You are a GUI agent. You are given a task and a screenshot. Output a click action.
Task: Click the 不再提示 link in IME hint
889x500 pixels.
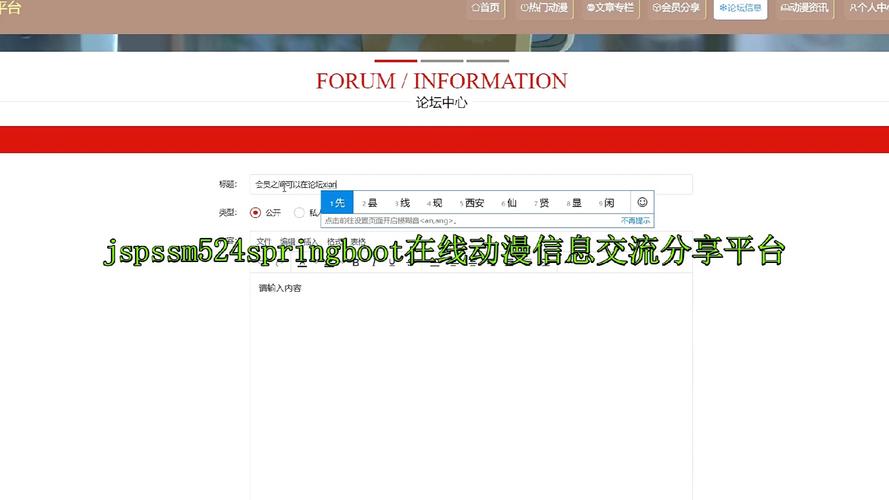(635, 221)
